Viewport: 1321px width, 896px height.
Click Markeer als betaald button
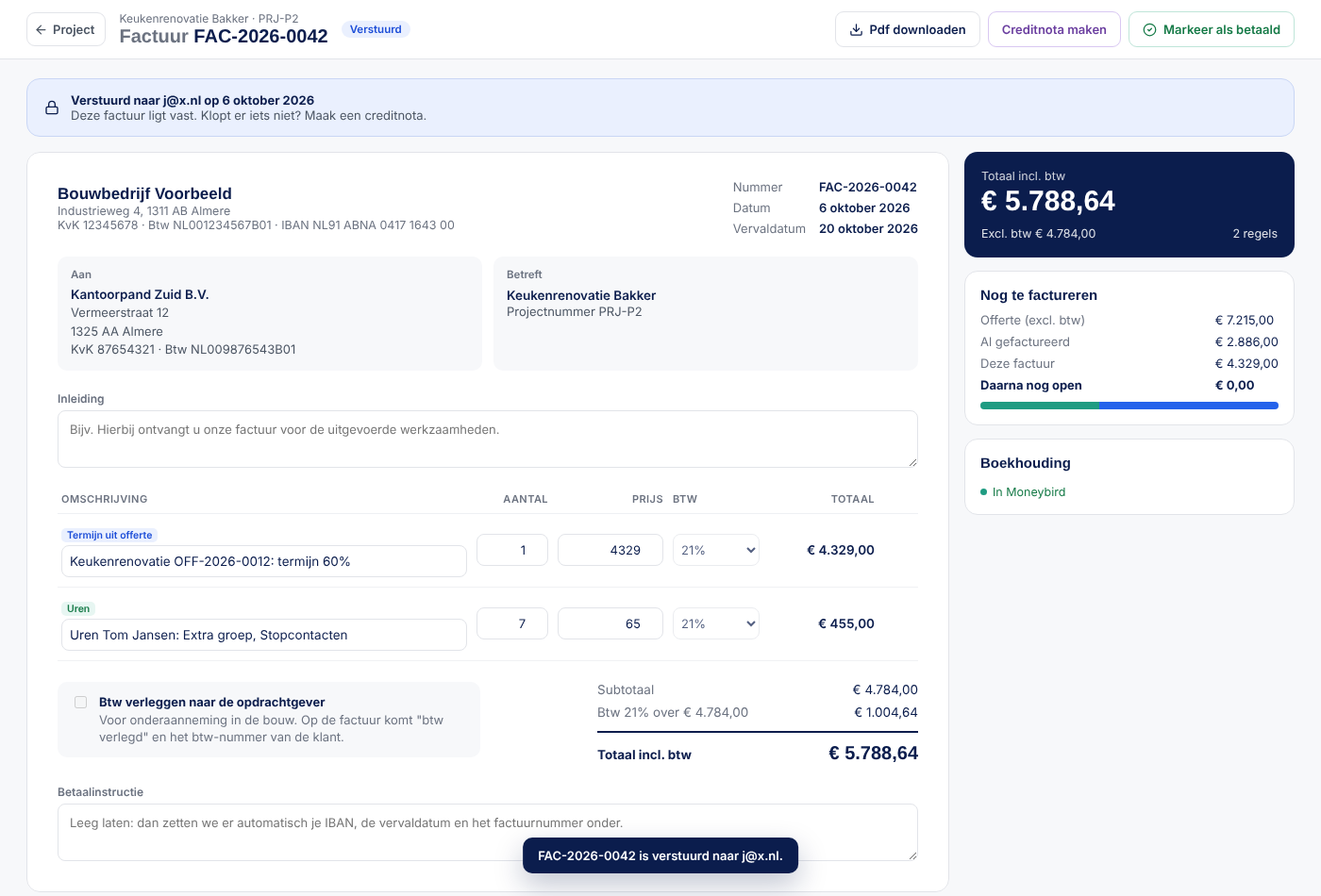1212,30
